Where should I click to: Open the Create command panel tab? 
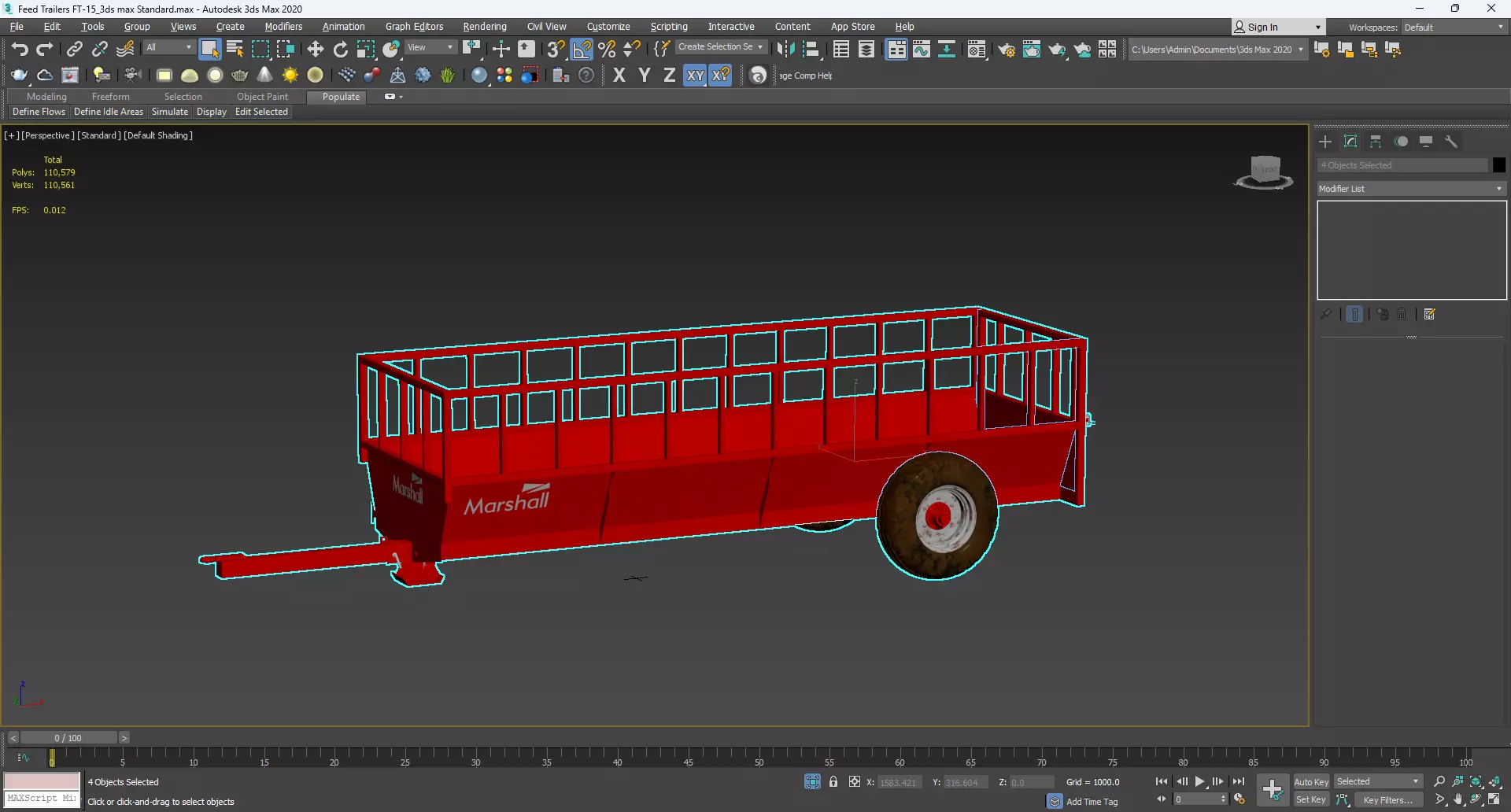click(x=1325, y=142)
